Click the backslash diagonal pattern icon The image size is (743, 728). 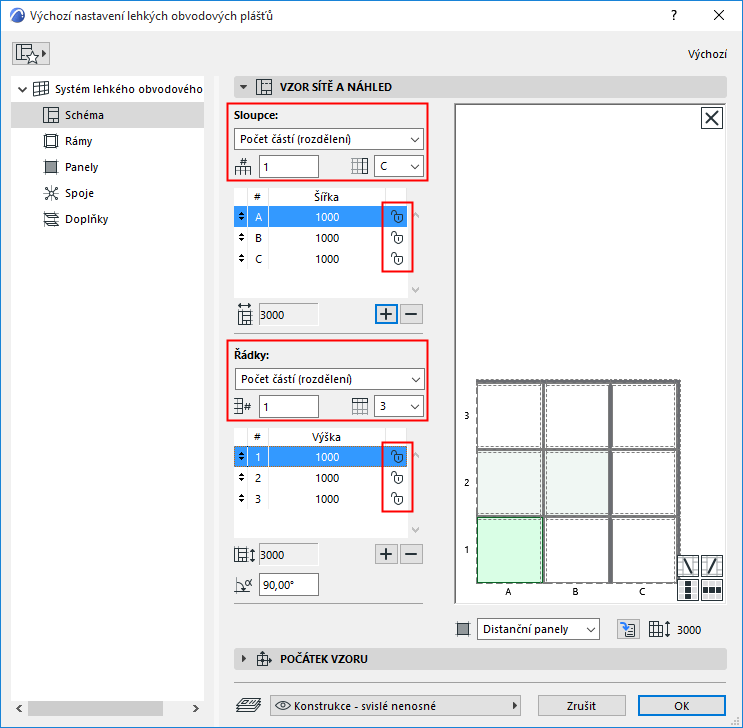[688, 566]
